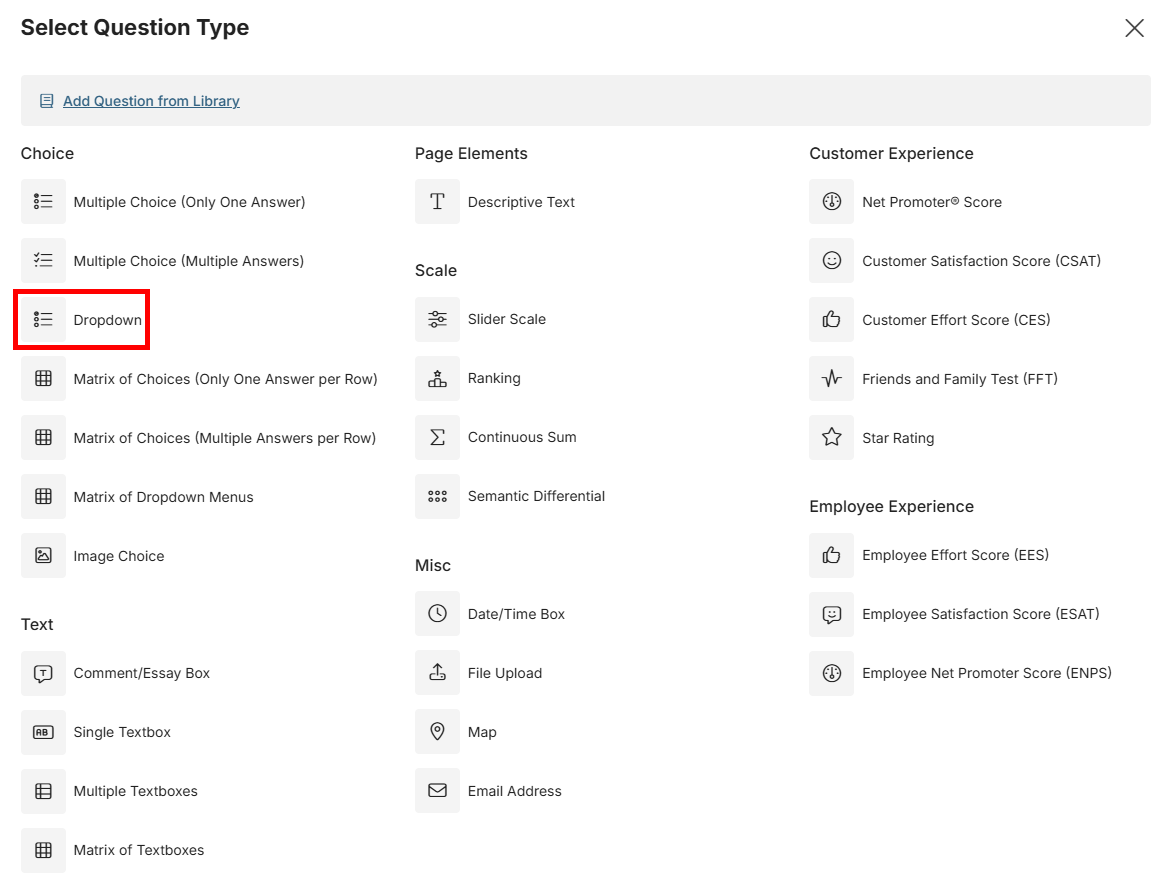Click the Multiple Textboxes icon
The image size is (1156, 896).
pyautogui.click(x=43, y=791)
